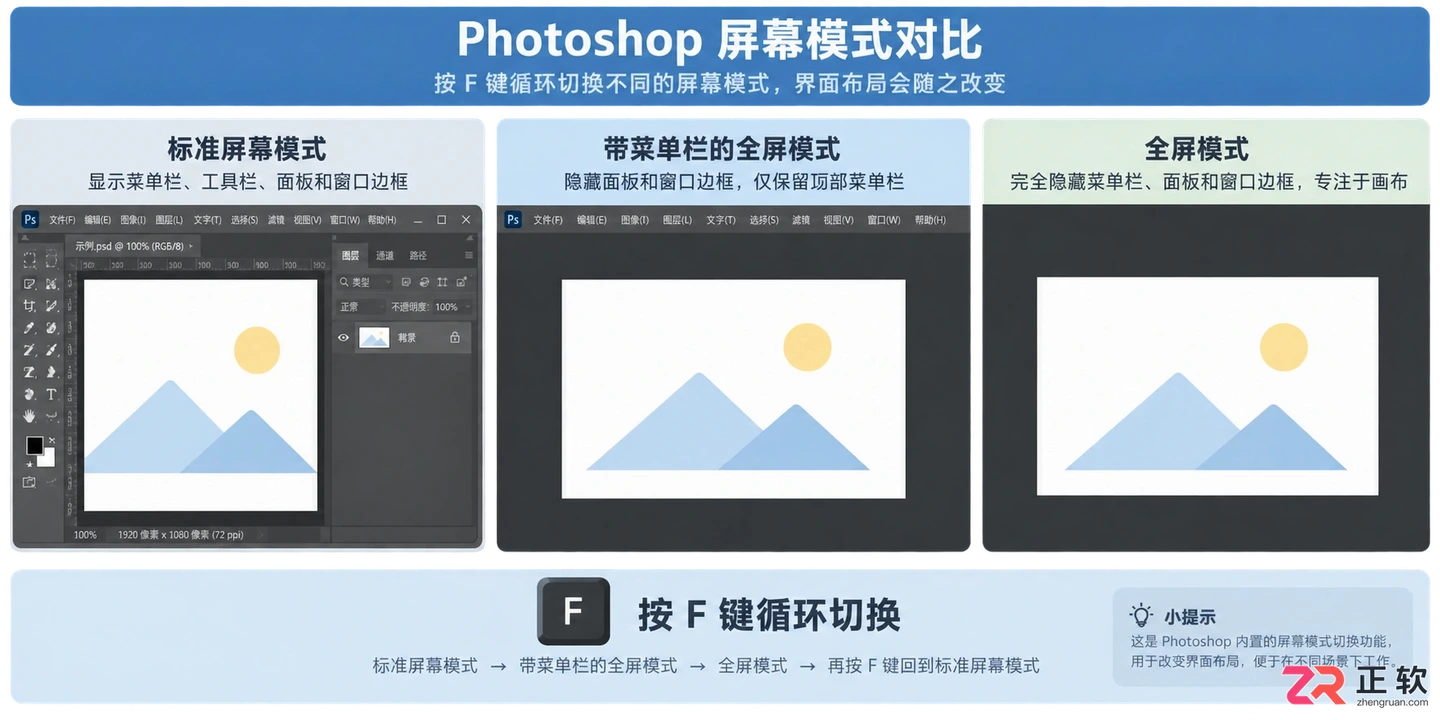Swap foreground and background colors icon
Screen dimensions: 1440x720
(x=52, y=441)
